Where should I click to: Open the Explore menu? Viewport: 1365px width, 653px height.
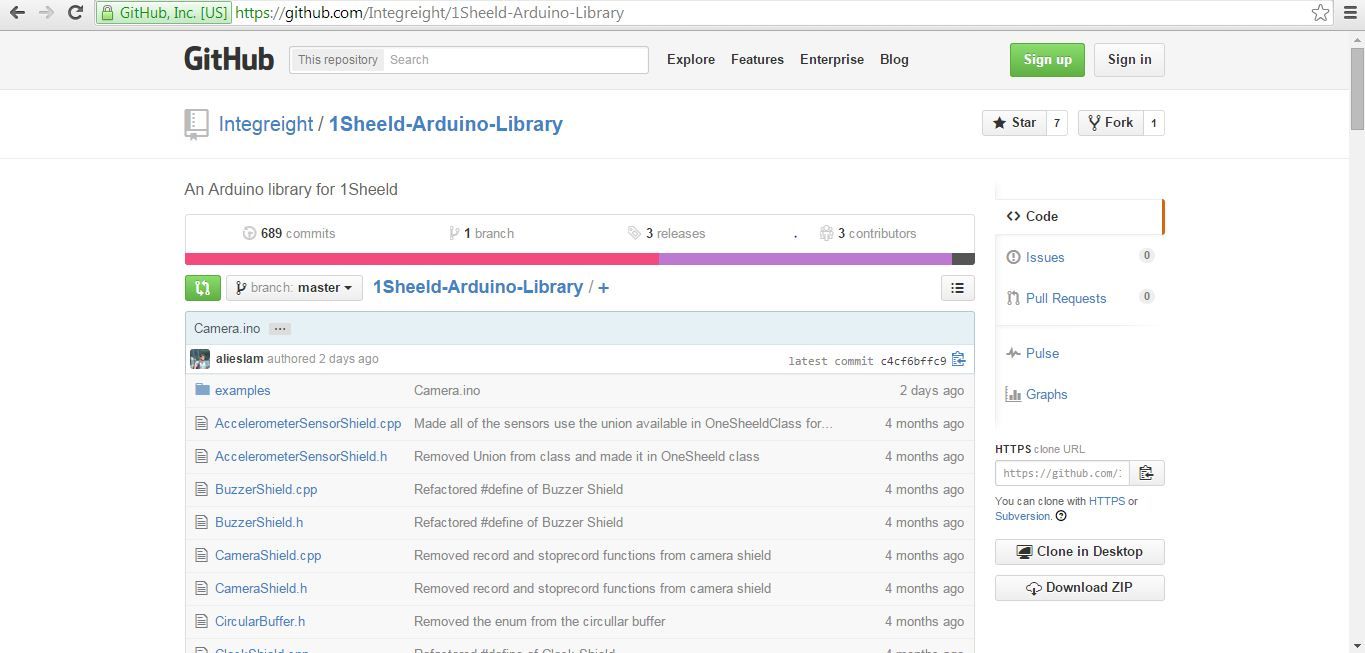point(690,59)
